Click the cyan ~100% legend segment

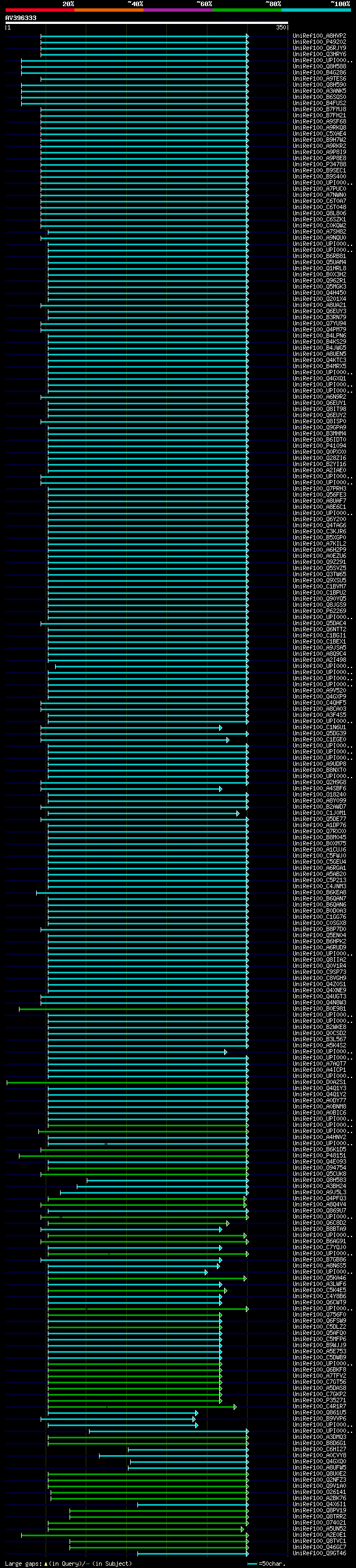(317, 10)
